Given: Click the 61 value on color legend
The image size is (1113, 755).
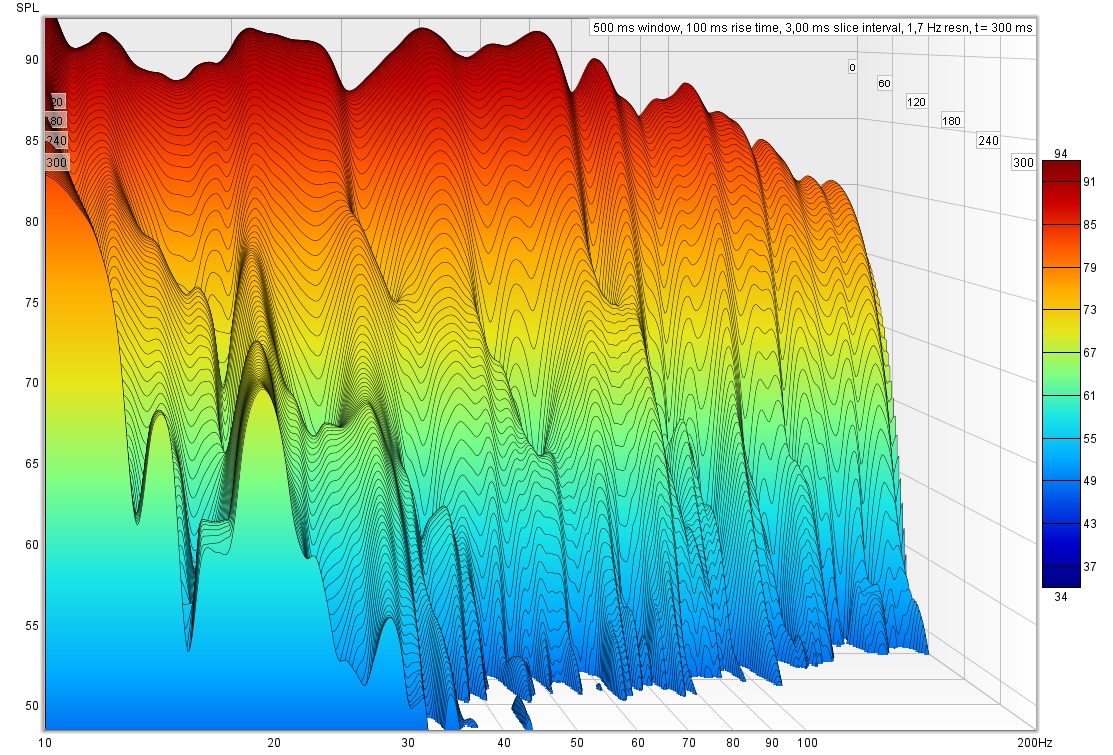Looking at the screenshot, I should click(x=1090, y=395).
